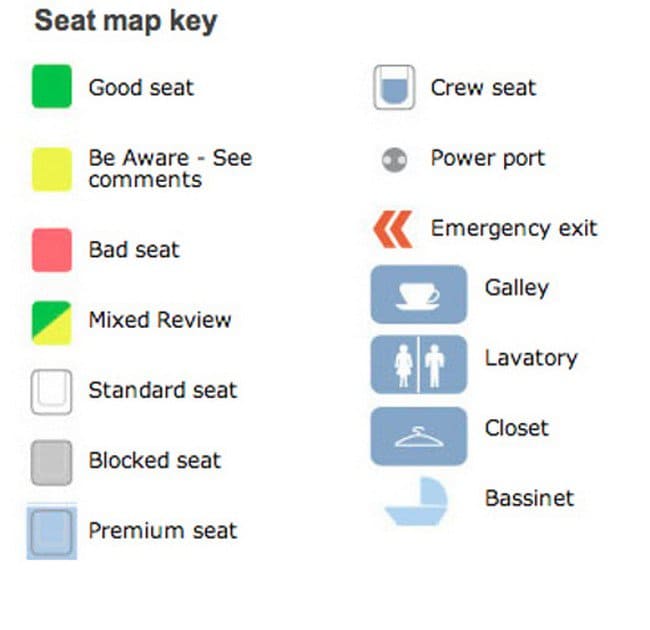Click the orange Emergency exit chevrons
The height and width of the screenshot is (630, 650).
click(392, 229)
